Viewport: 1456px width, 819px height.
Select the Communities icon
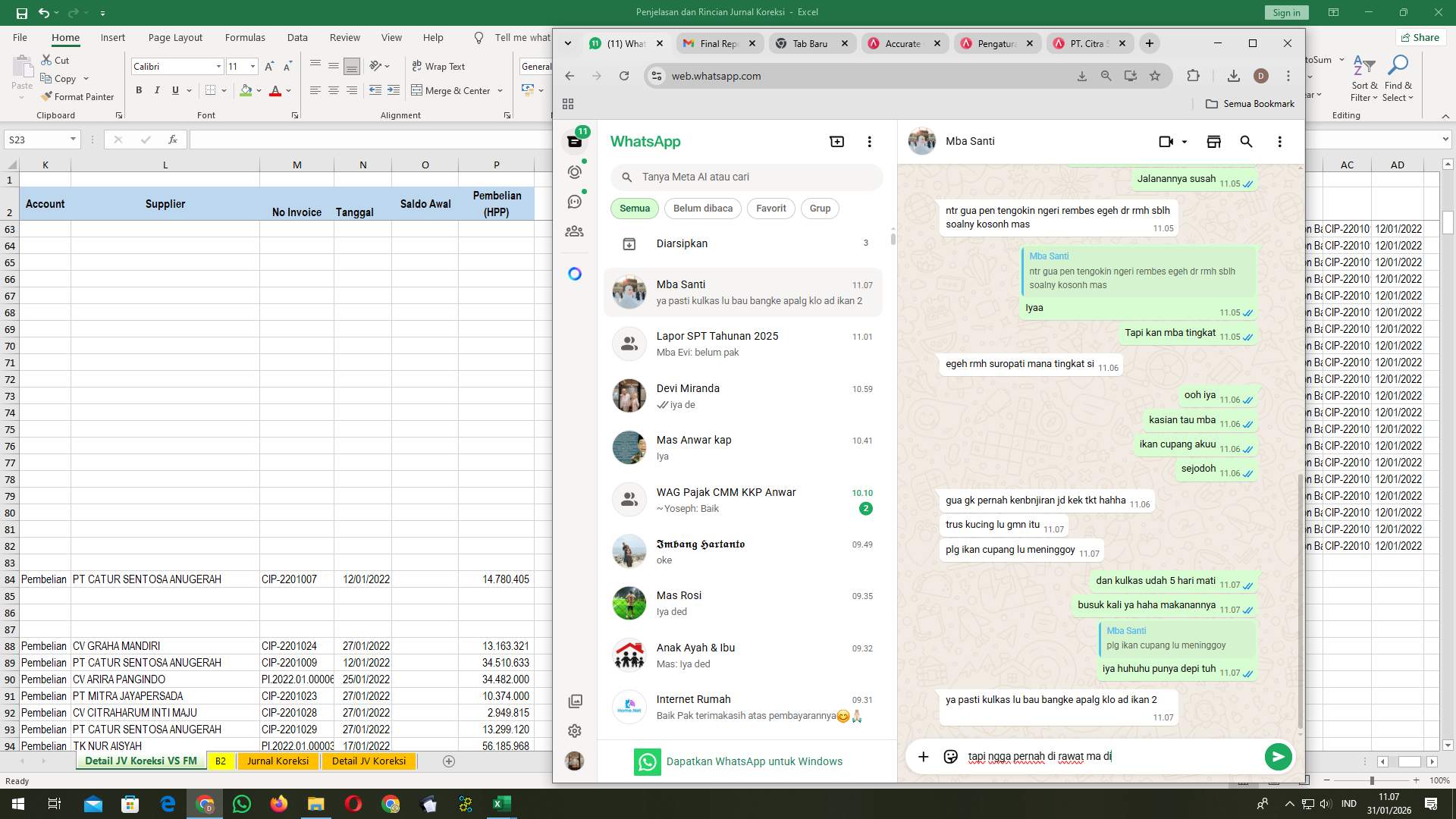point(574,231)
